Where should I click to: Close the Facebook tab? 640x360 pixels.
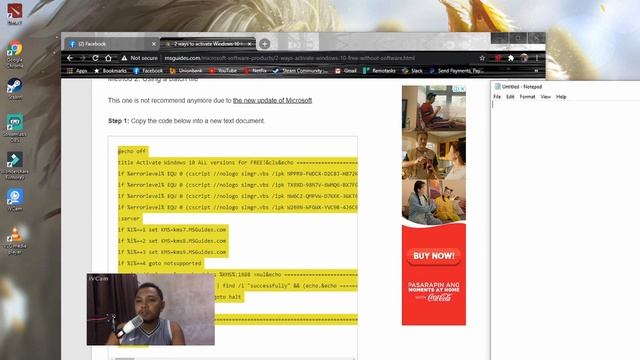tap(153, 44)
